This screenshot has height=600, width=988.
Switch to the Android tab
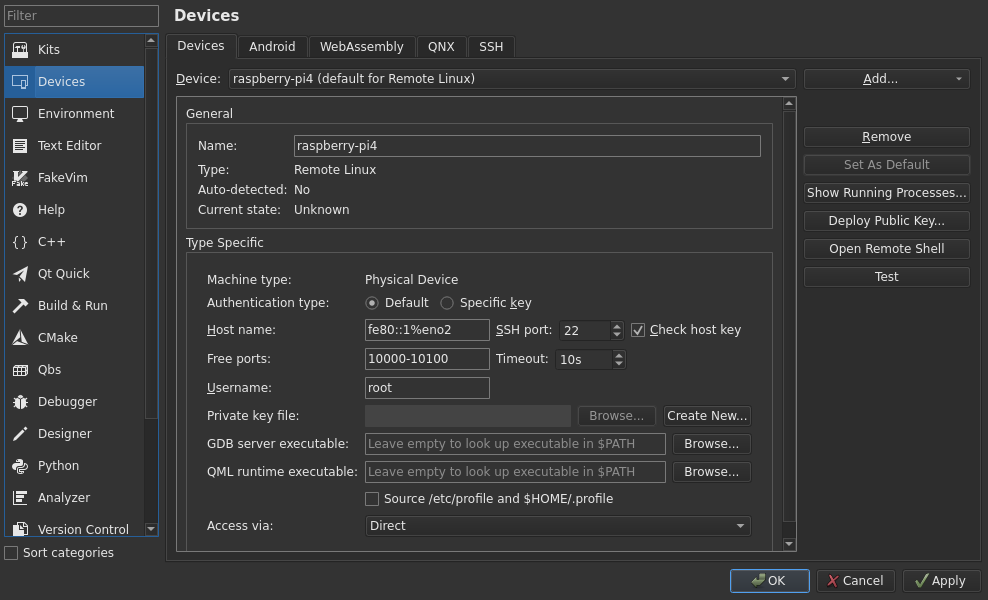272,47
